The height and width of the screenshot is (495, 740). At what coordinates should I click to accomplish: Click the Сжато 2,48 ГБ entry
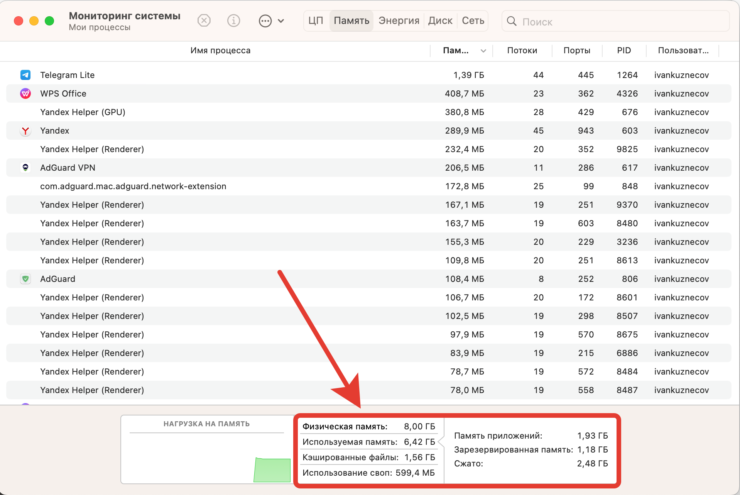coord(531,463)
